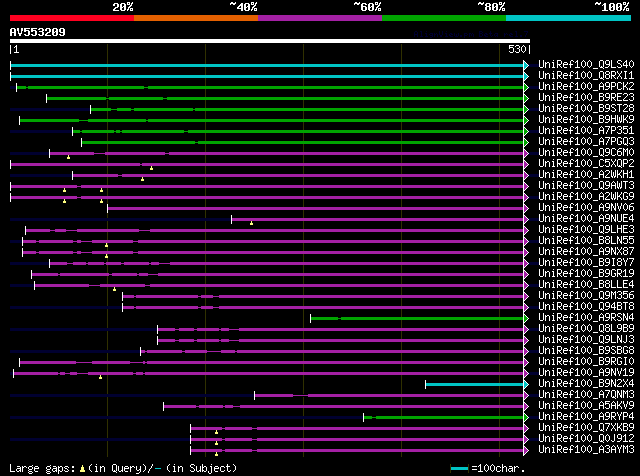Click the green arrowhead ending UniRef100_A9PCK2 row
640x476 pixels.
[526, 87]
